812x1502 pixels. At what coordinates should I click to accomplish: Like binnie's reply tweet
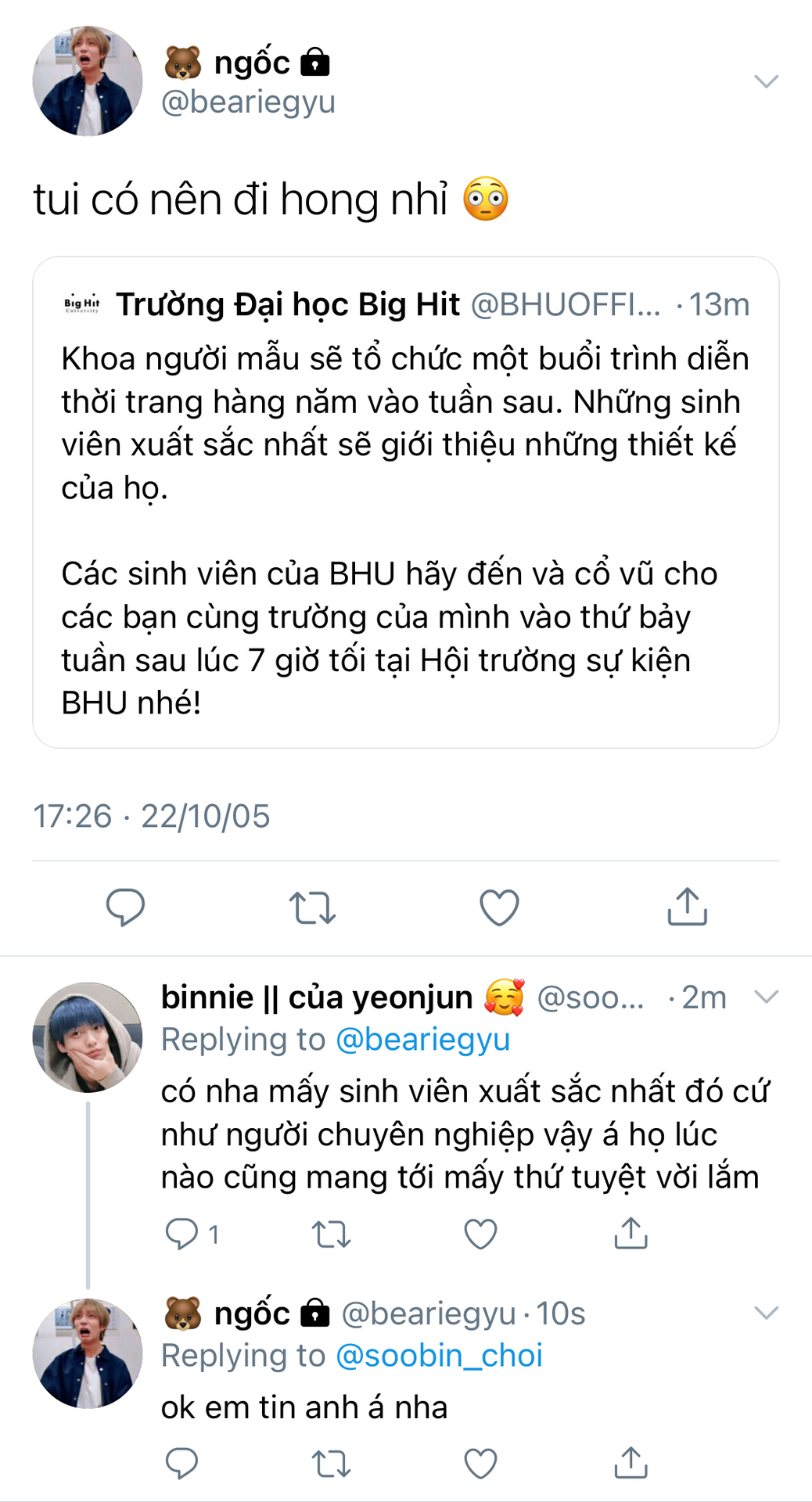point(480,1234)
